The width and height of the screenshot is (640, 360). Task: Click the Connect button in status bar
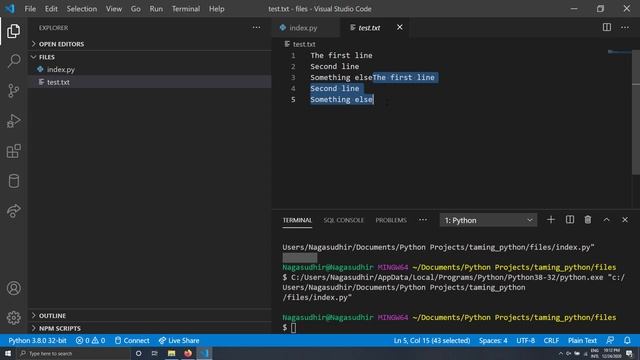[x=132, y=340]
